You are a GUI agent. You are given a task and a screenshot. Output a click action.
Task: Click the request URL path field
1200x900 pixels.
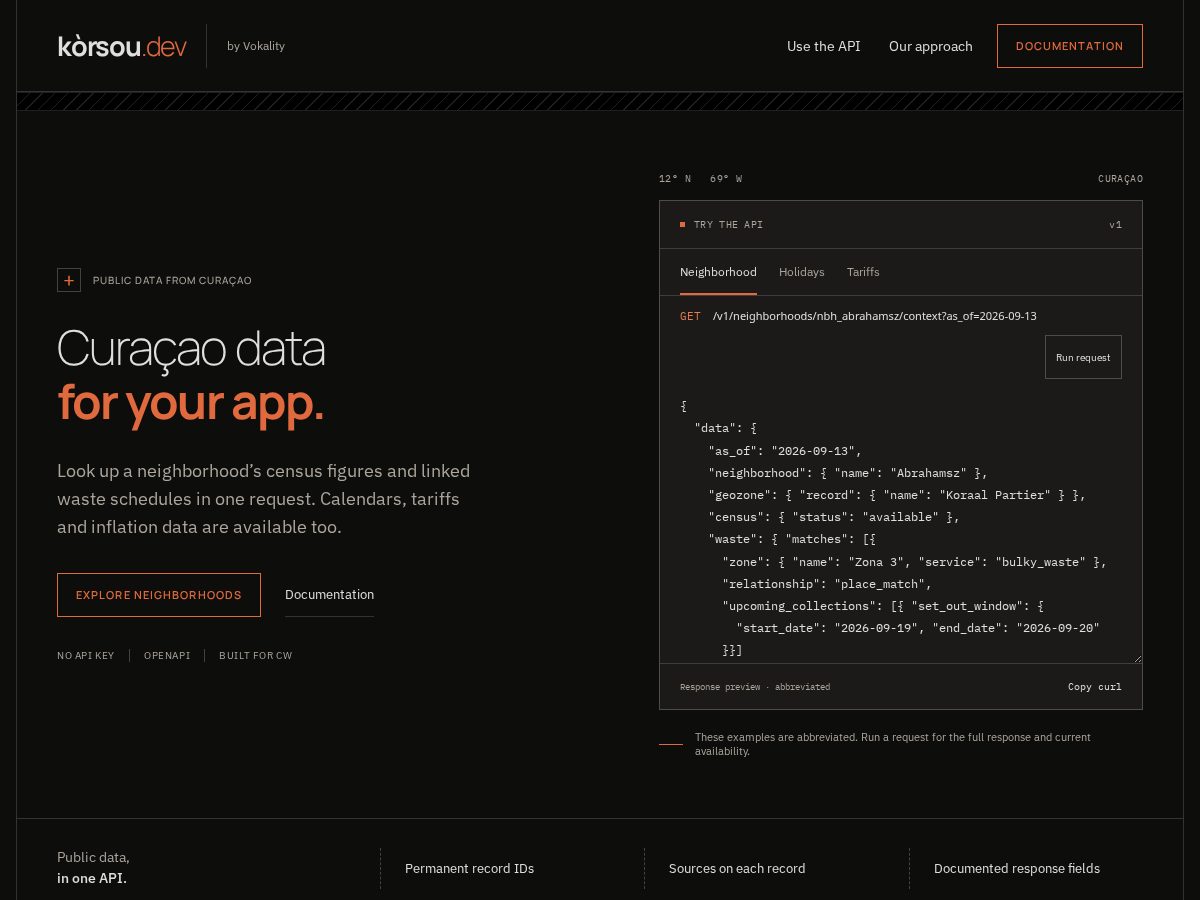tap(875, 316)
